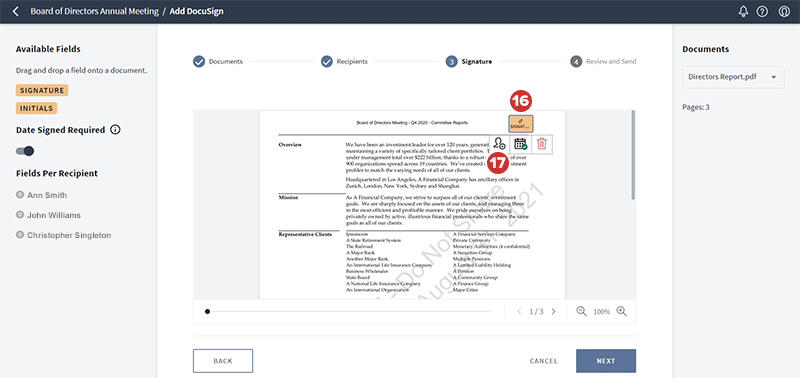The image size is (800, 378).
Task: Select the John Williams recipient
Action: tap(48, 215)
